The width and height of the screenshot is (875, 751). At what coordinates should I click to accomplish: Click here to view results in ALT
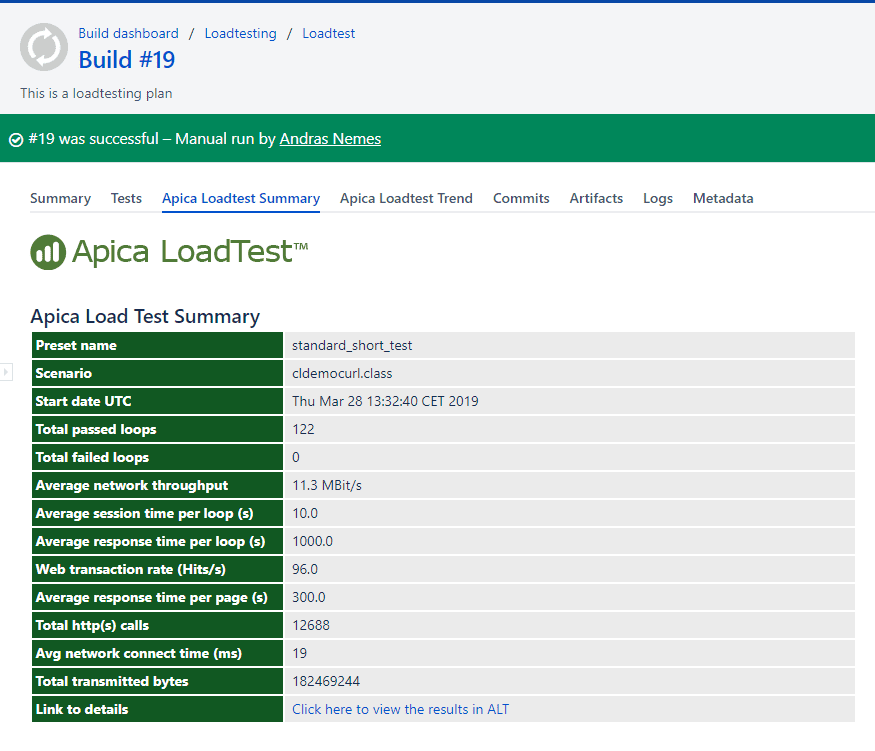400,709
